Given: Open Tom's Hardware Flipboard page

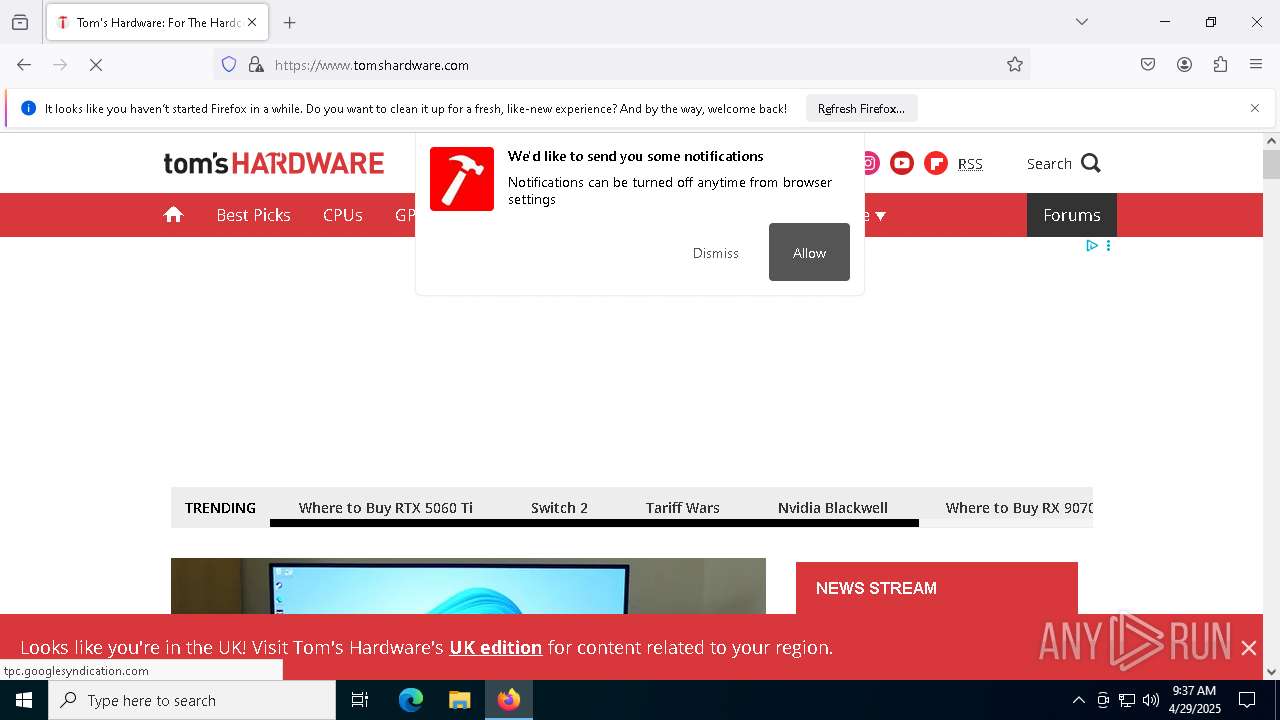Looking at the screenshot, I should [936, 163].
